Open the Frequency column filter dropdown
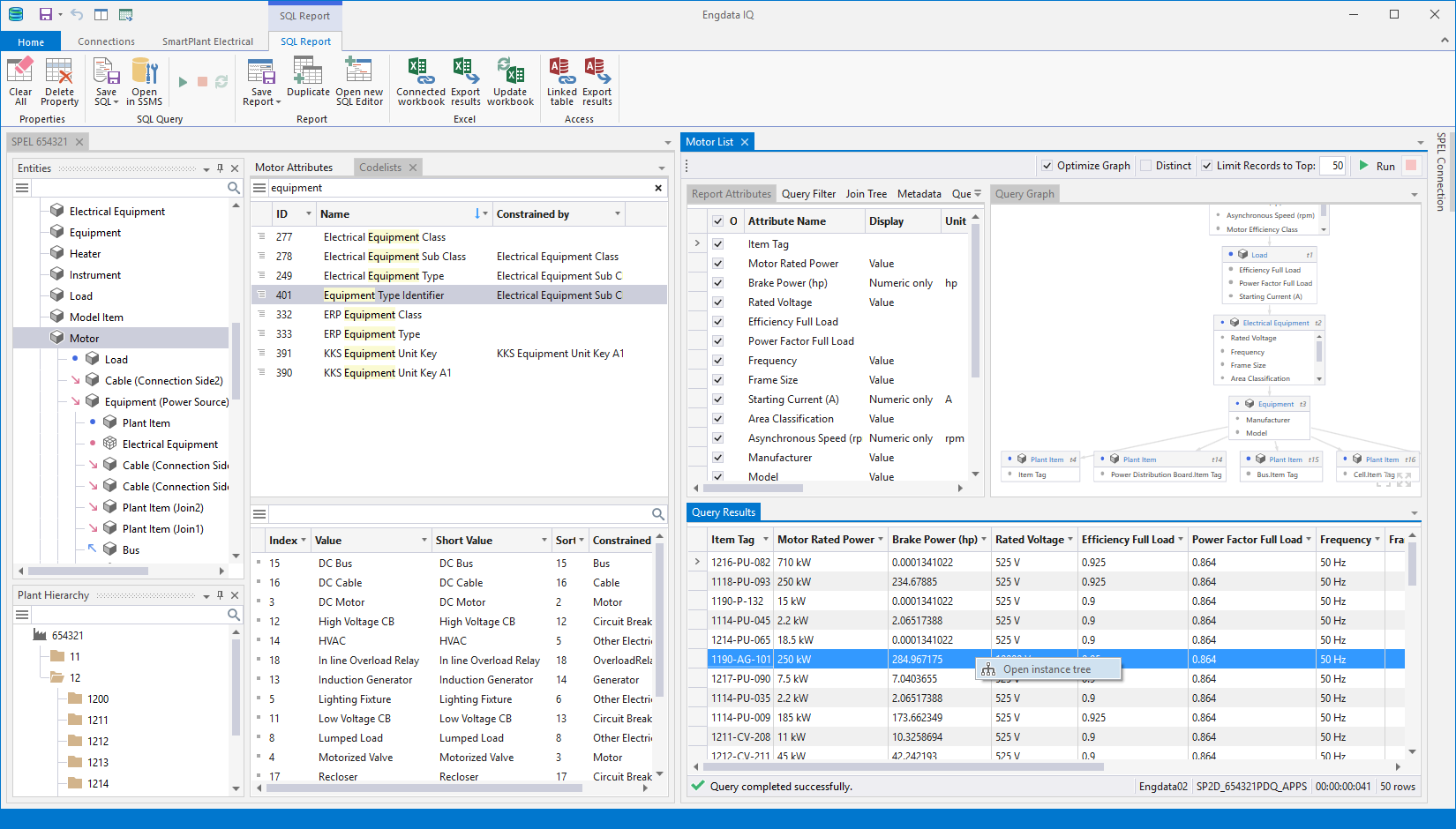The image size is (1456, 829). point(1377,540)
